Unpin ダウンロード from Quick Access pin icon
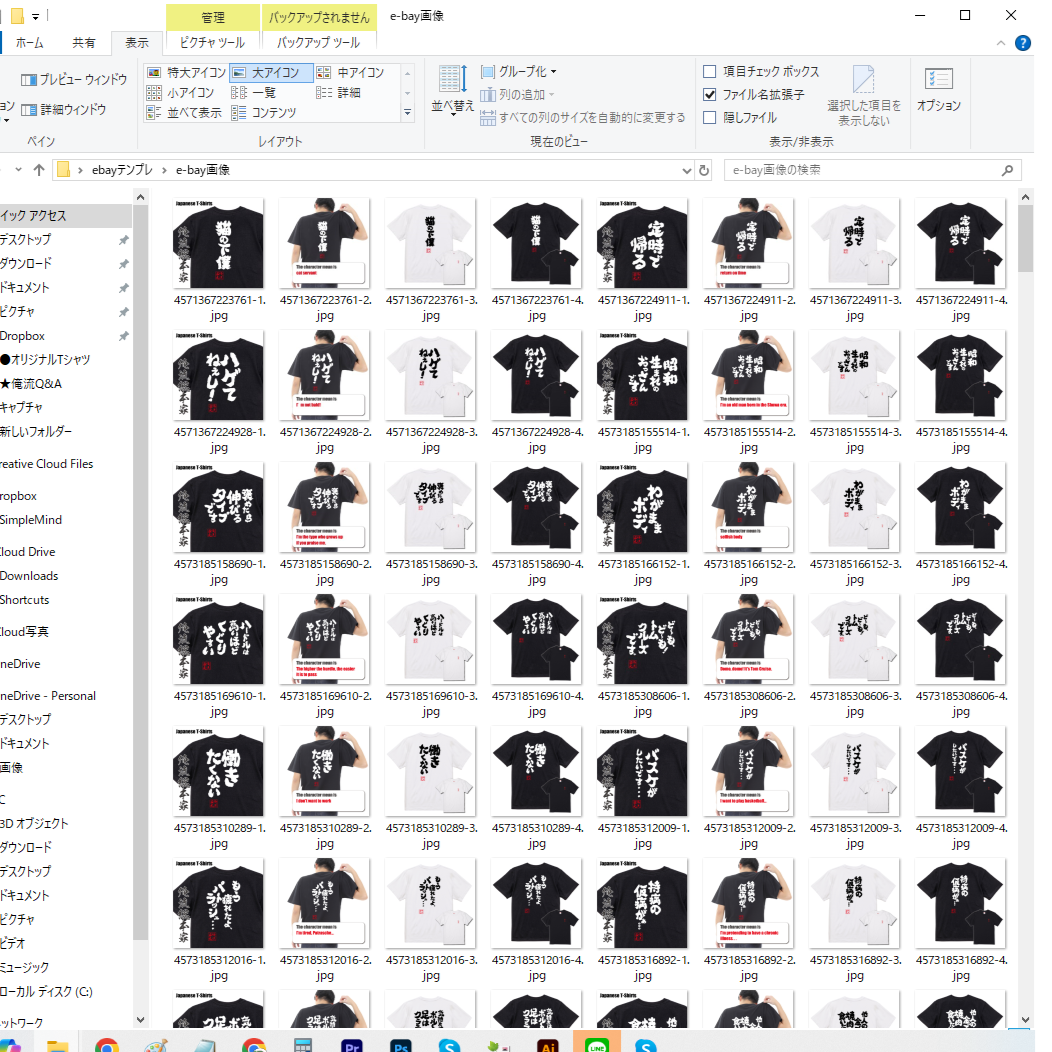This screenshot has height=1052, width=1052. [x=123, y=264]
